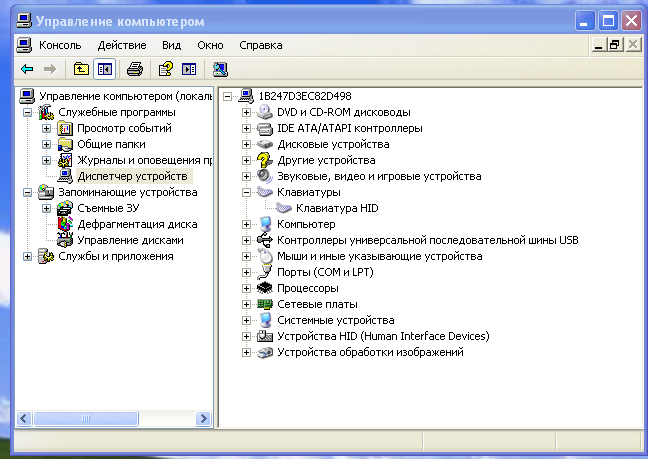Open the Справка menu
The image size is (648, 459).
[x=261, y=45]
